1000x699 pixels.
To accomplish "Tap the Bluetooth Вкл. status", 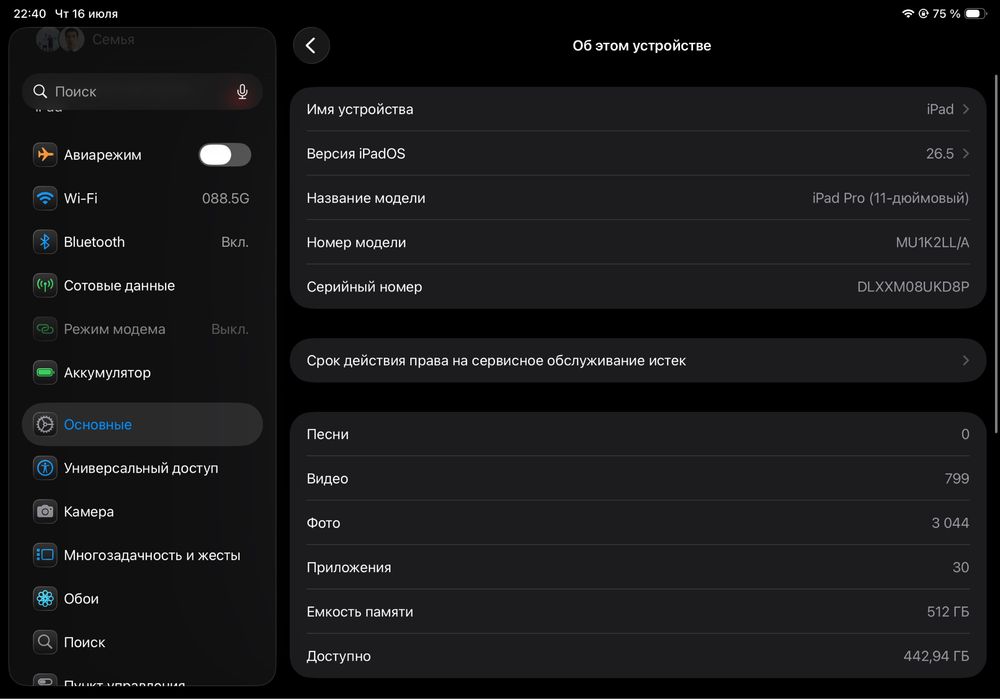I will [235, 242].
